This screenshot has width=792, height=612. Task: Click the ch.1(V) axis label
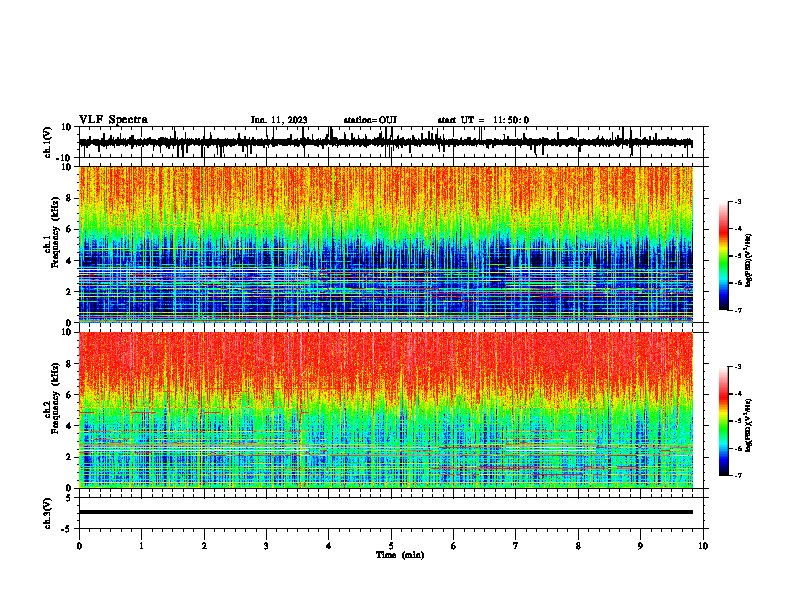[48, 142]
